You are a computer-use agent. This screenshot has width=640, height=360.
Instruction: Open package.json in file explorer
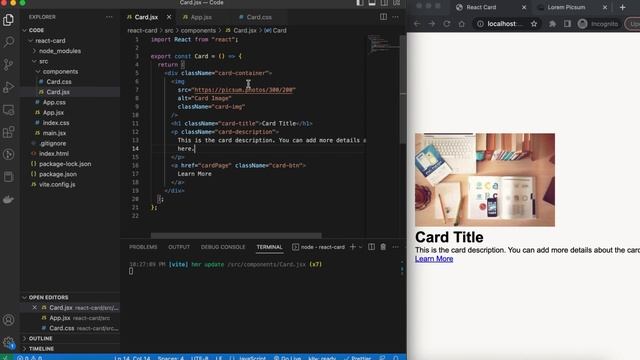point(58,174)
